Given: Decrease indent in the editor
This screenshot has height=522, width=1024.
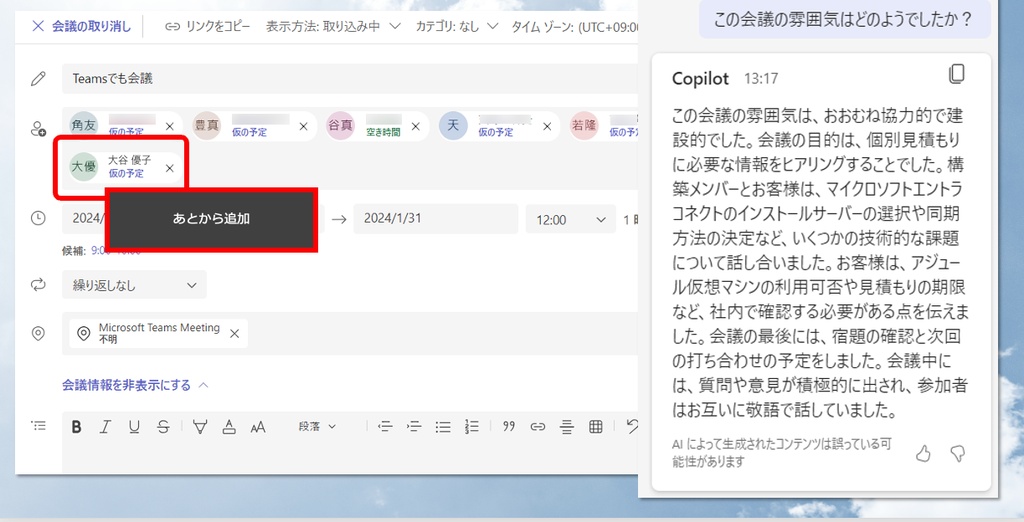Looking at the screenshot, I should point(385,427).
